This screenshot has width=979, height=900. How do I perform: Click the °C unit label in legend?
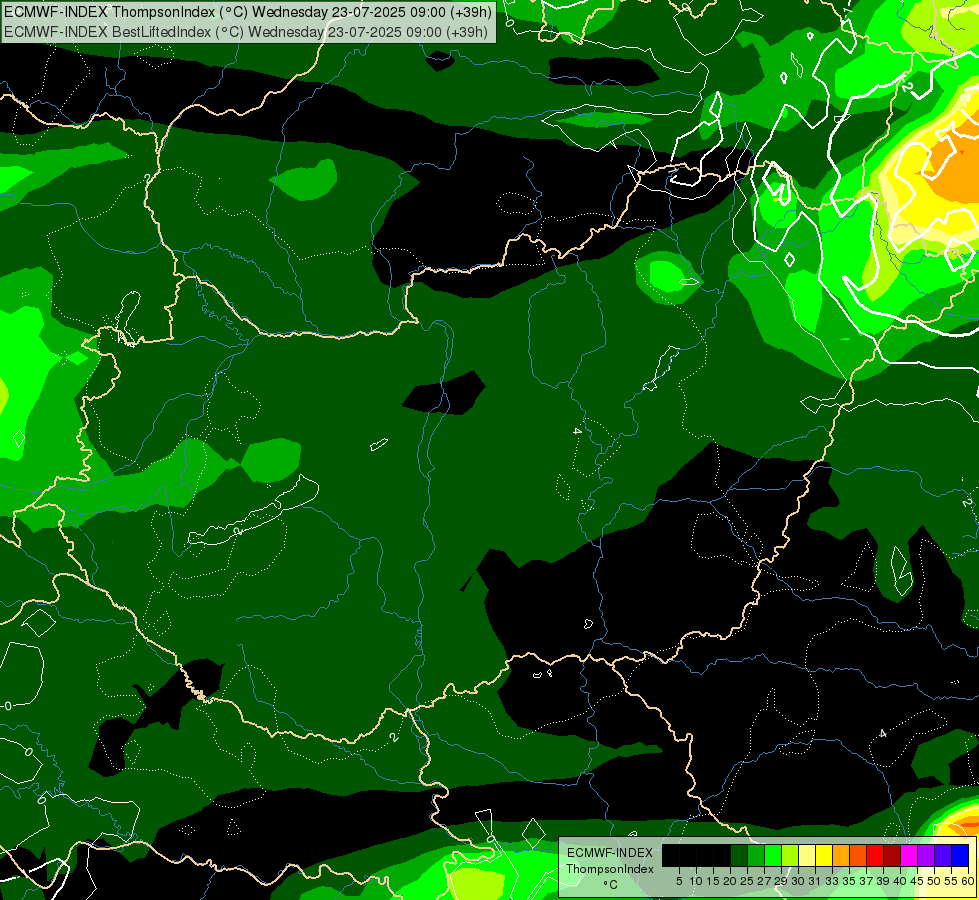tap(610, 885)
